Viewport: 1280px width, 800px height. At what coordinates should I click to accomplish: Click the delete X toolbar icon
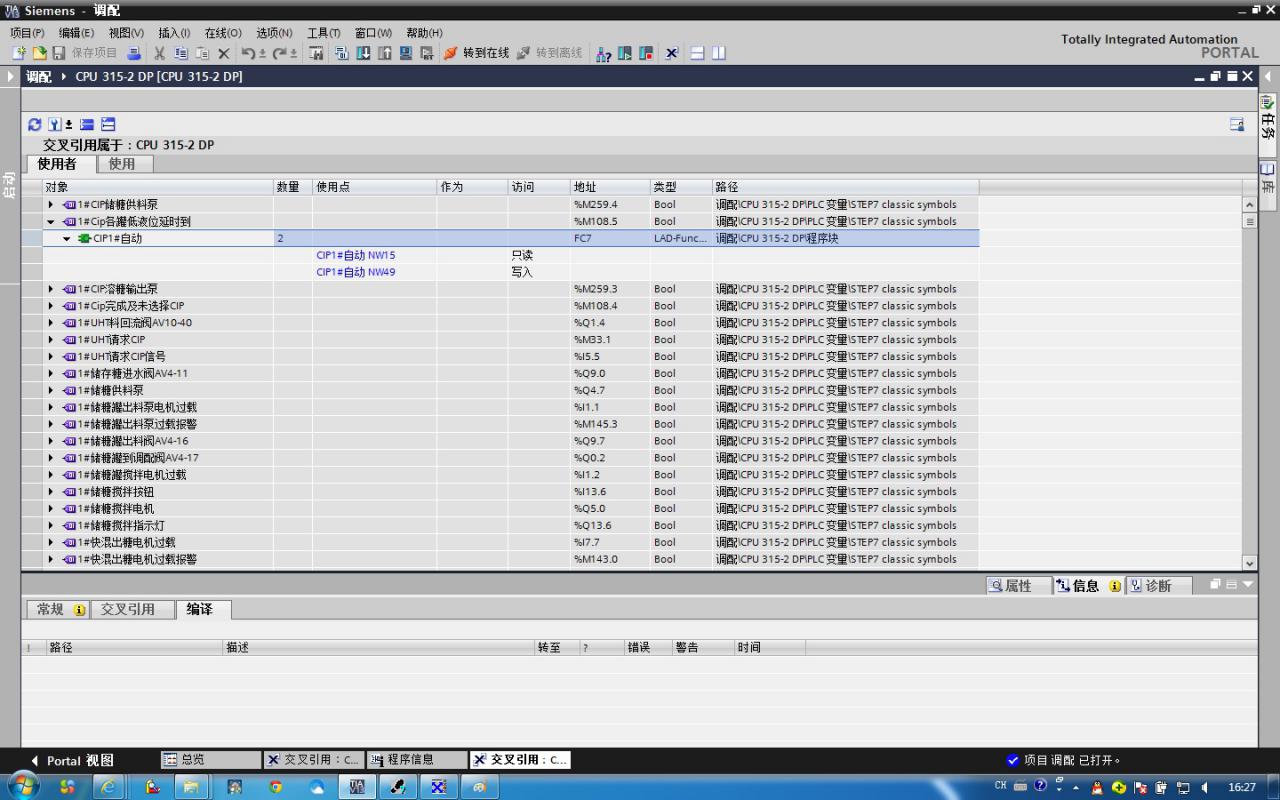pyautogui.click(x=223, y=53)
